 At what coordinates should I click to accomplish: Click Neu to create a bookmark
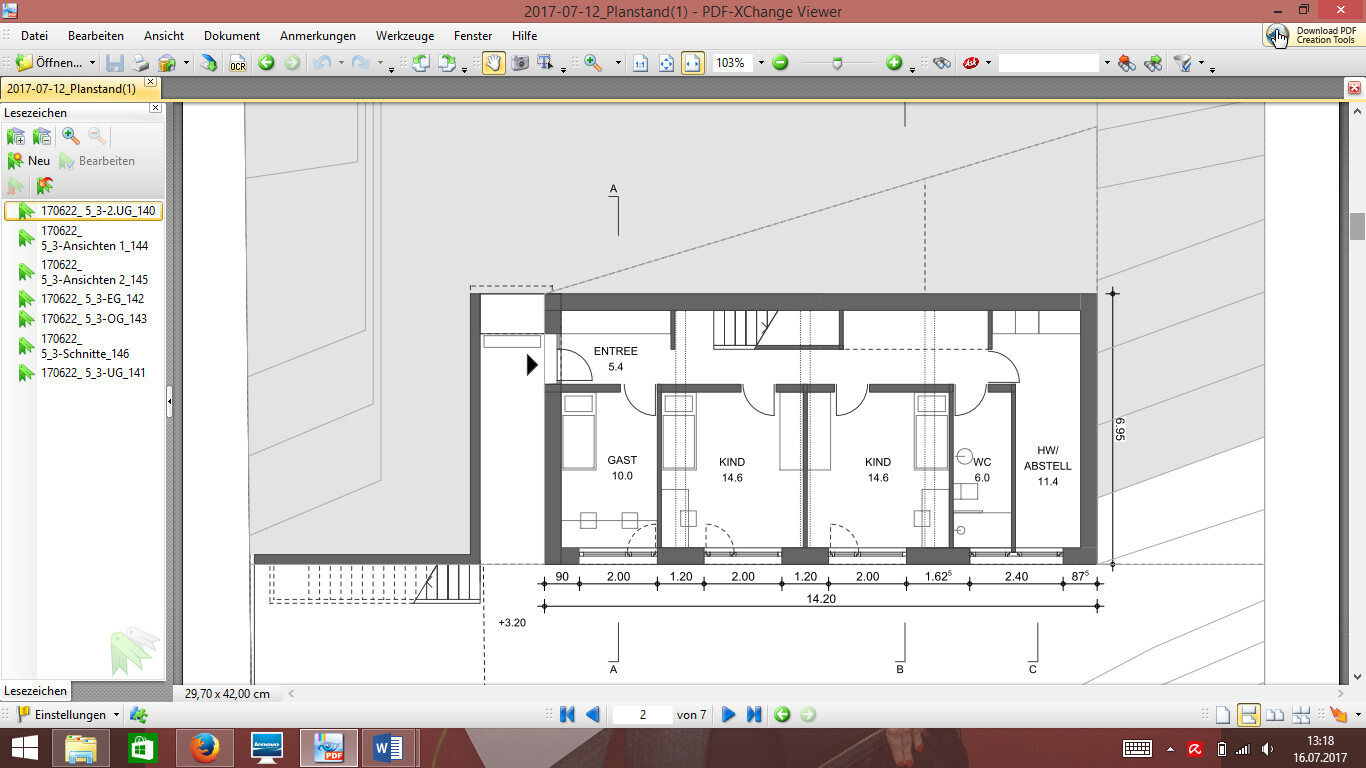coord(29,161)
